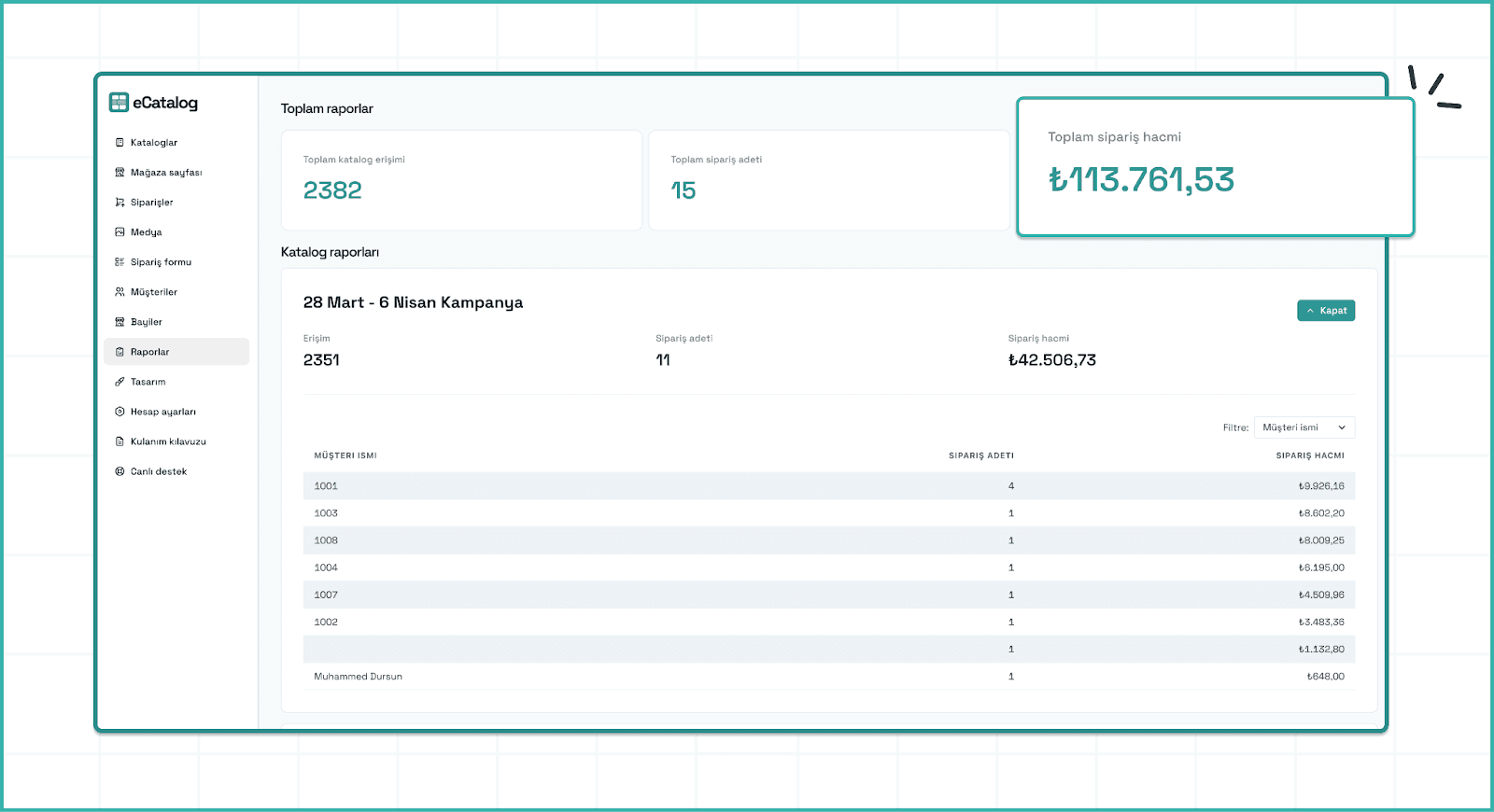The image size is (1494, 812).
Task: Sort by the SİPARİŞ HACMİ column header
Action: coord(1309,455)
